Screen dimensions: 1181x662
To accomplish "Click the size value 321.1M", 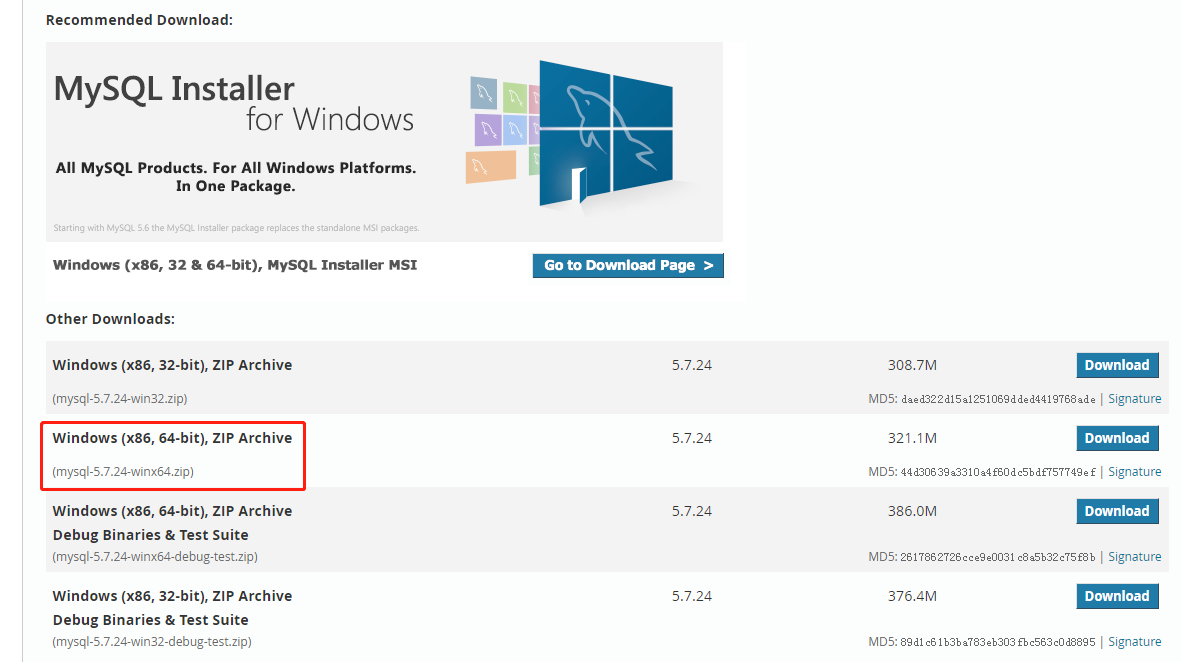I will coord(912,438).
